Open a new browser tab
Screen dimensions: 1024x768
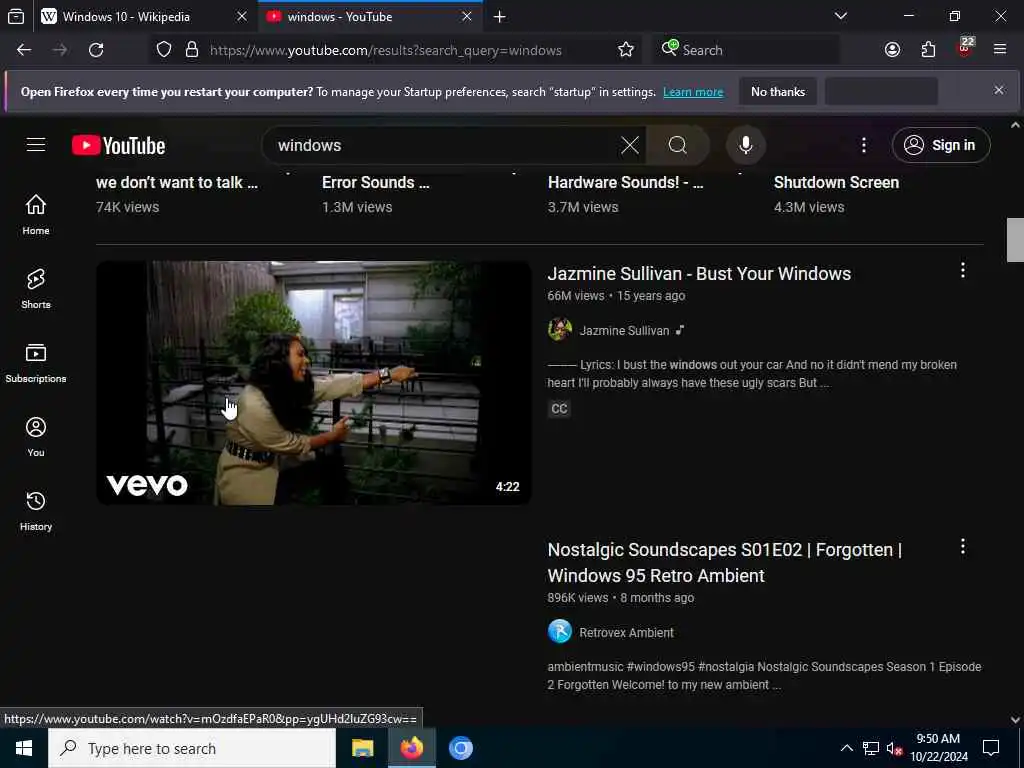tap(500, 16)
